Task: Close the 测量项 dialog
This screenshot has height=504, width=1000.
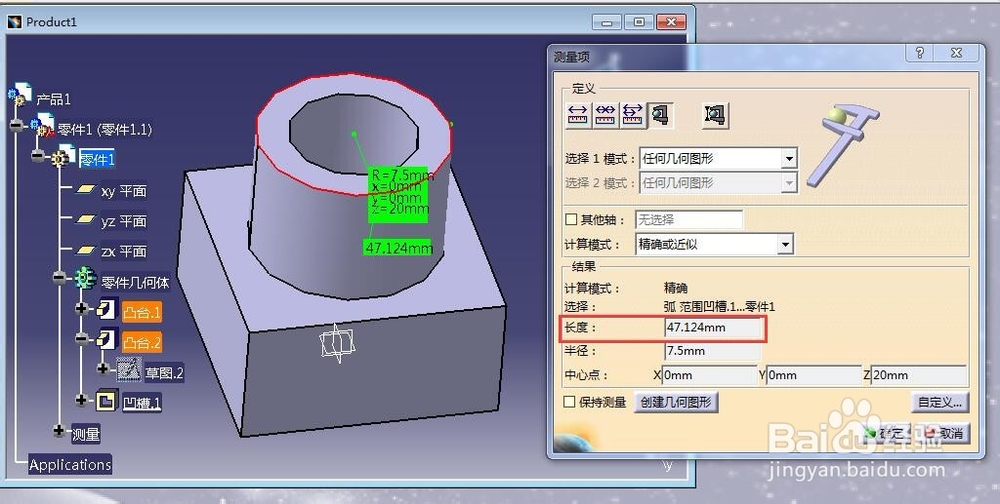Action: 956,54
